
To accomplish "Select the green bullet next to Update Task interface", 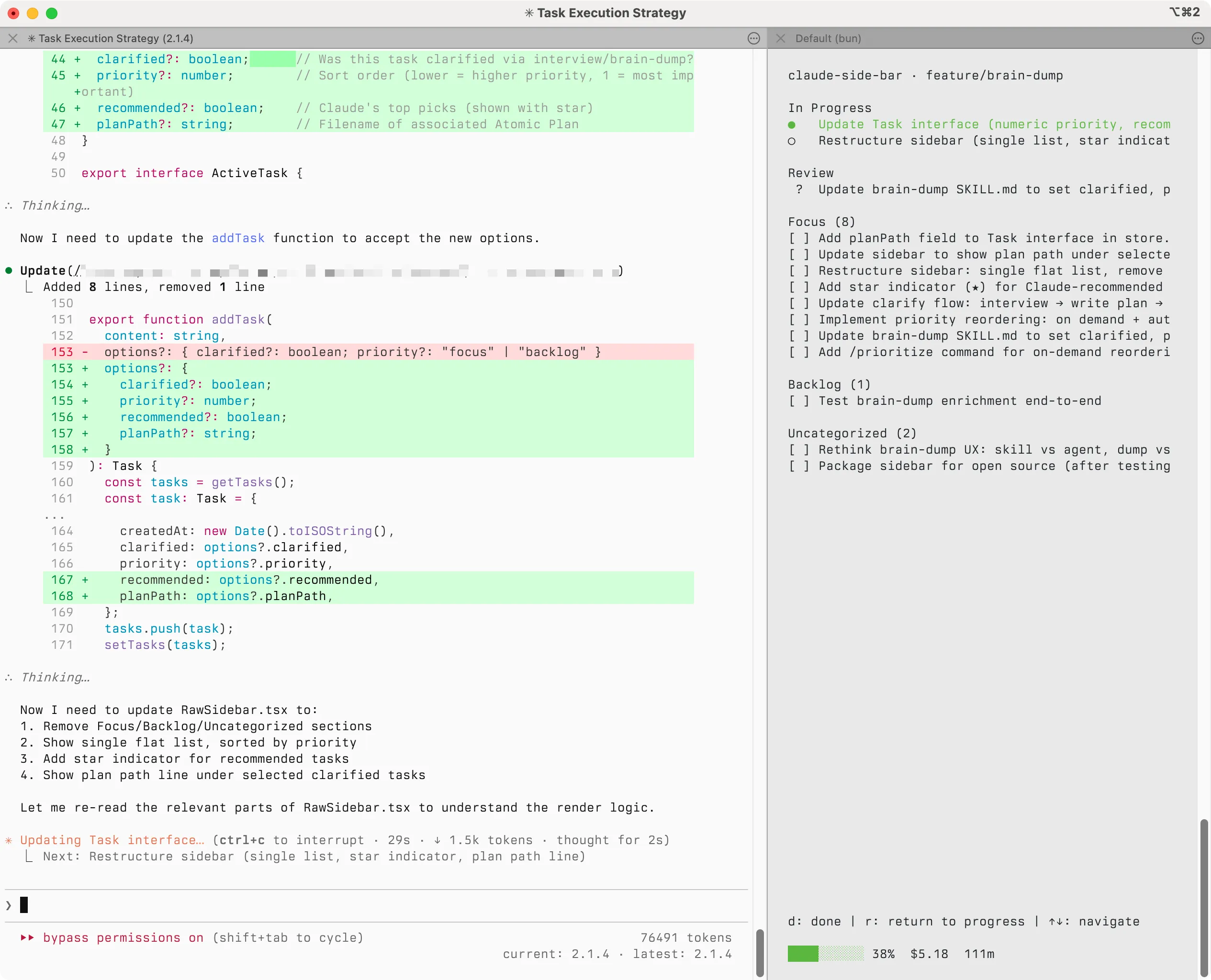I will point(793,124).
